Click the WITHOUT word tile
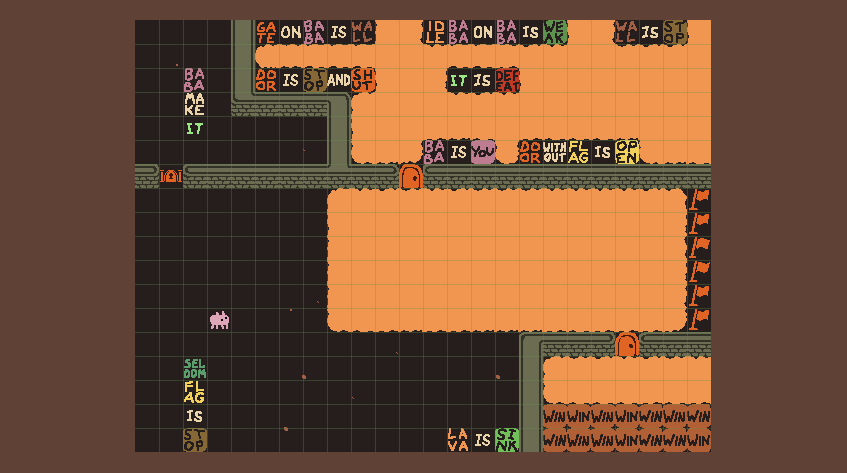Image resolution: width=847 pixels, height=473 pixels. point(555,152)
